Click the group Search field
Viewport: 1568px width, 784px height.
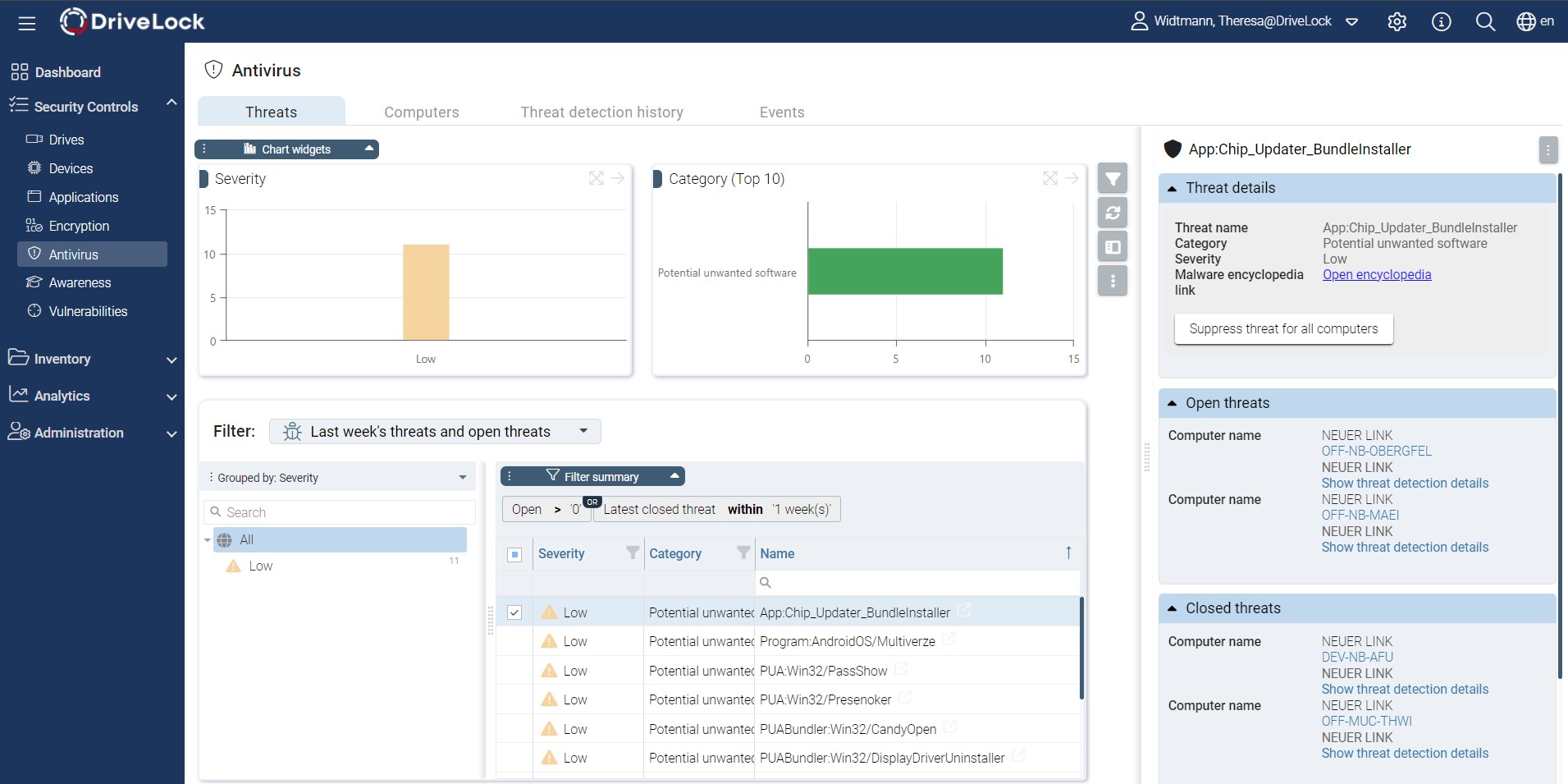340,512
